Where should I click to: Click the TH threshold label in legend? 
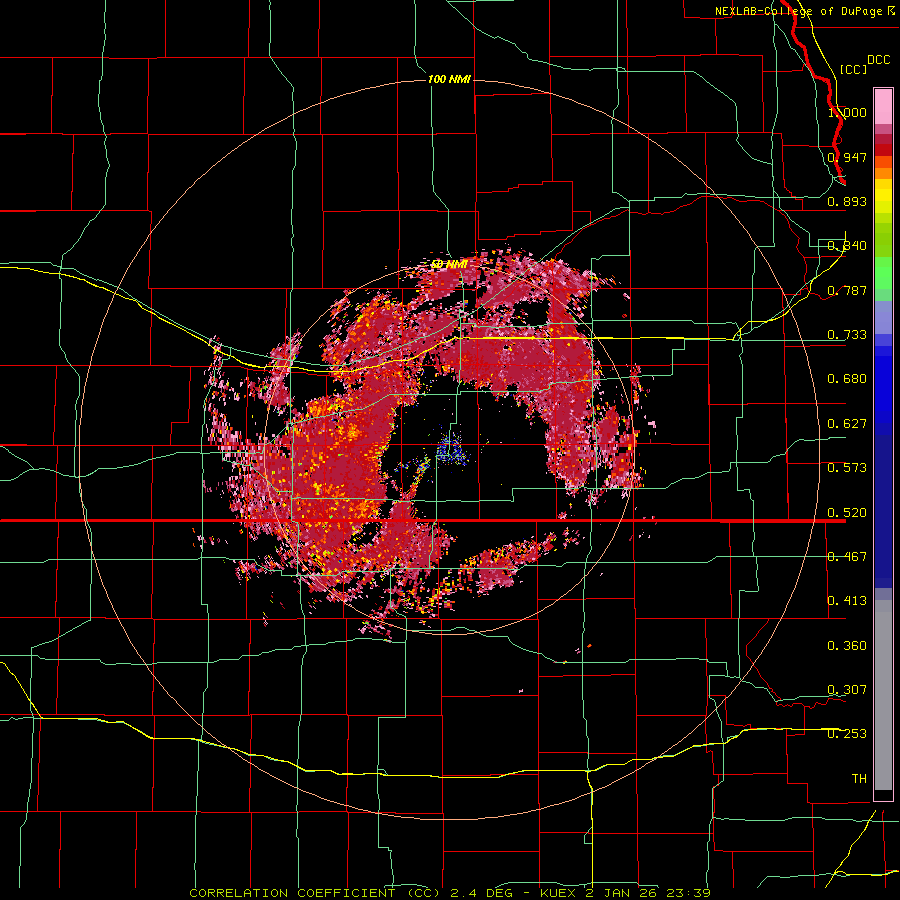coord(859,779)
